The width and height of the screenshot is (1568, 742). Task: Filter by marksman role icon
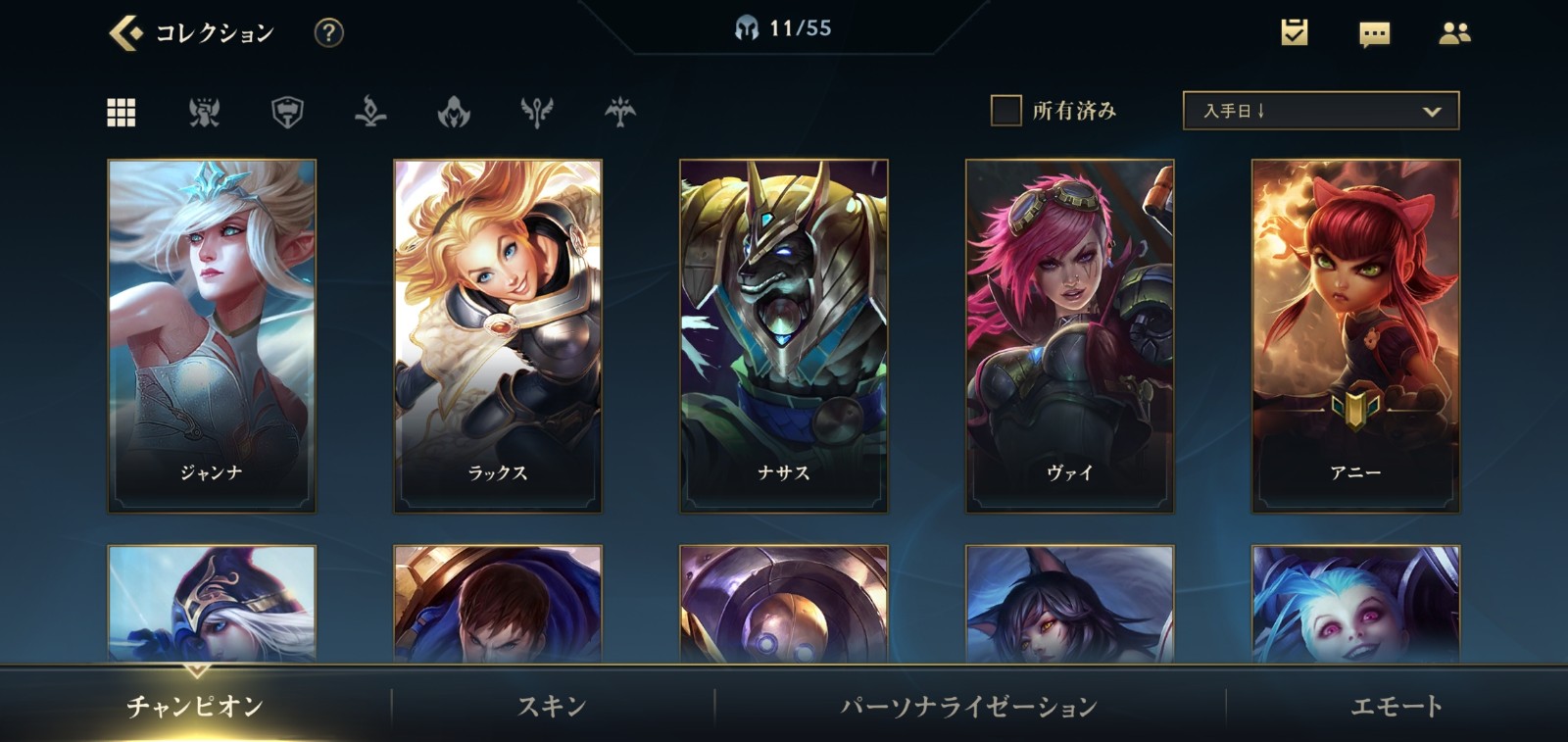[x=620, y=112]
